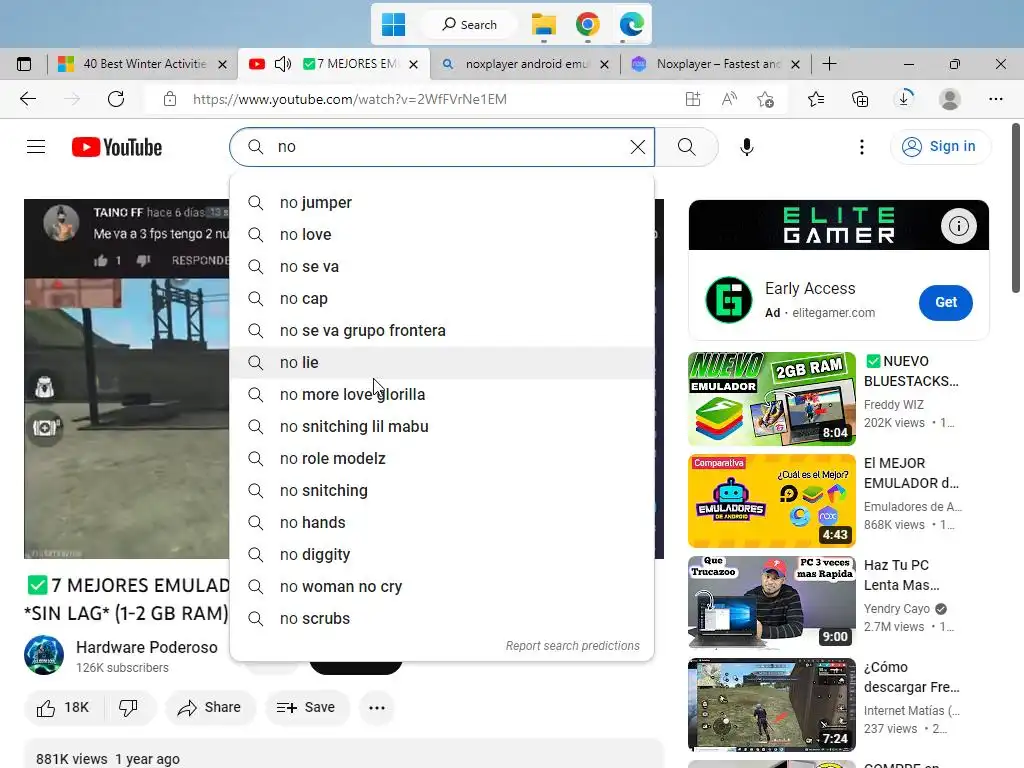The width and height of the screenshot is (1024, 768).
Task: Click Report search predictions
Action: click(x=573, y=646)
